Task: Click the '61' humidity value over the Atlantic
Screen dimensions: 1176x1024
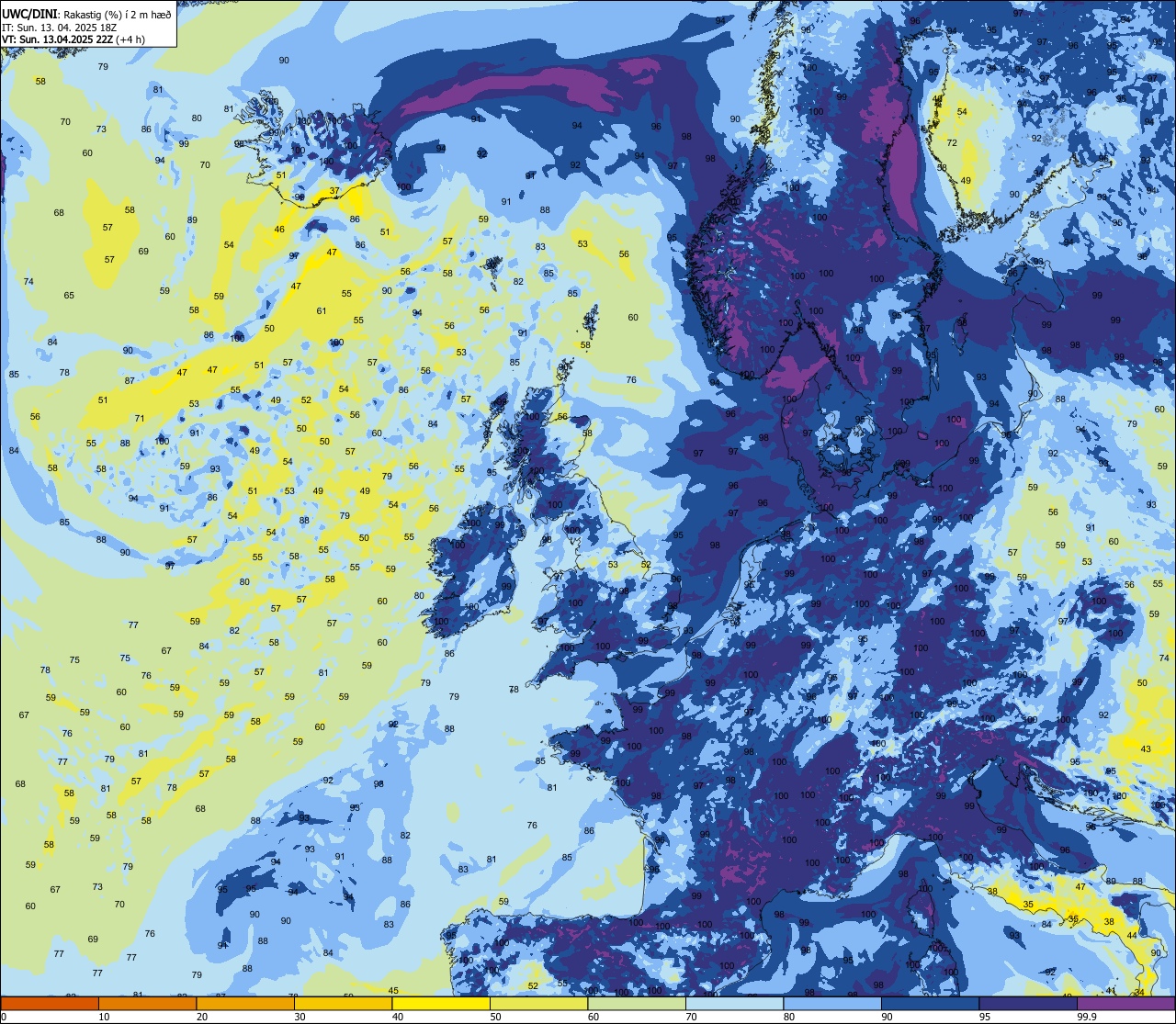Action: click(322, 311)
